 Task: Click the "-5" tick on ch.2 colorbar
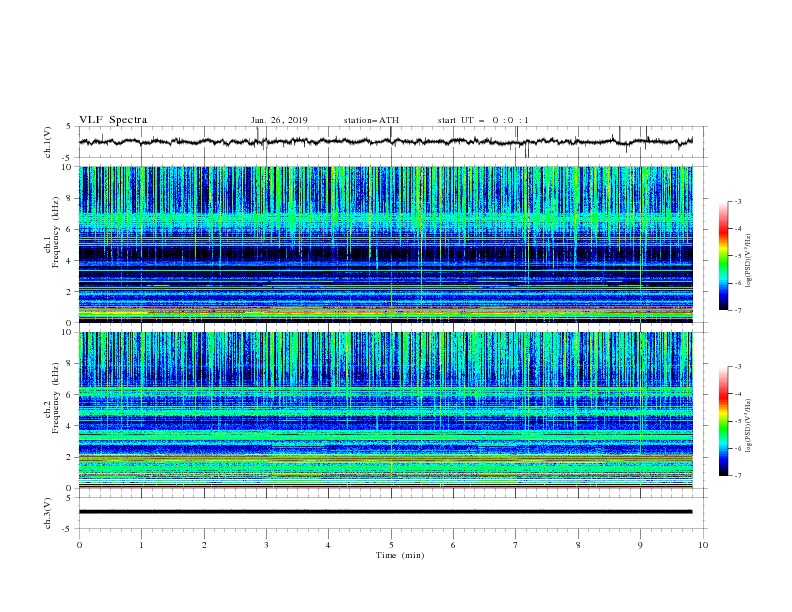click(x=737, y=421)
